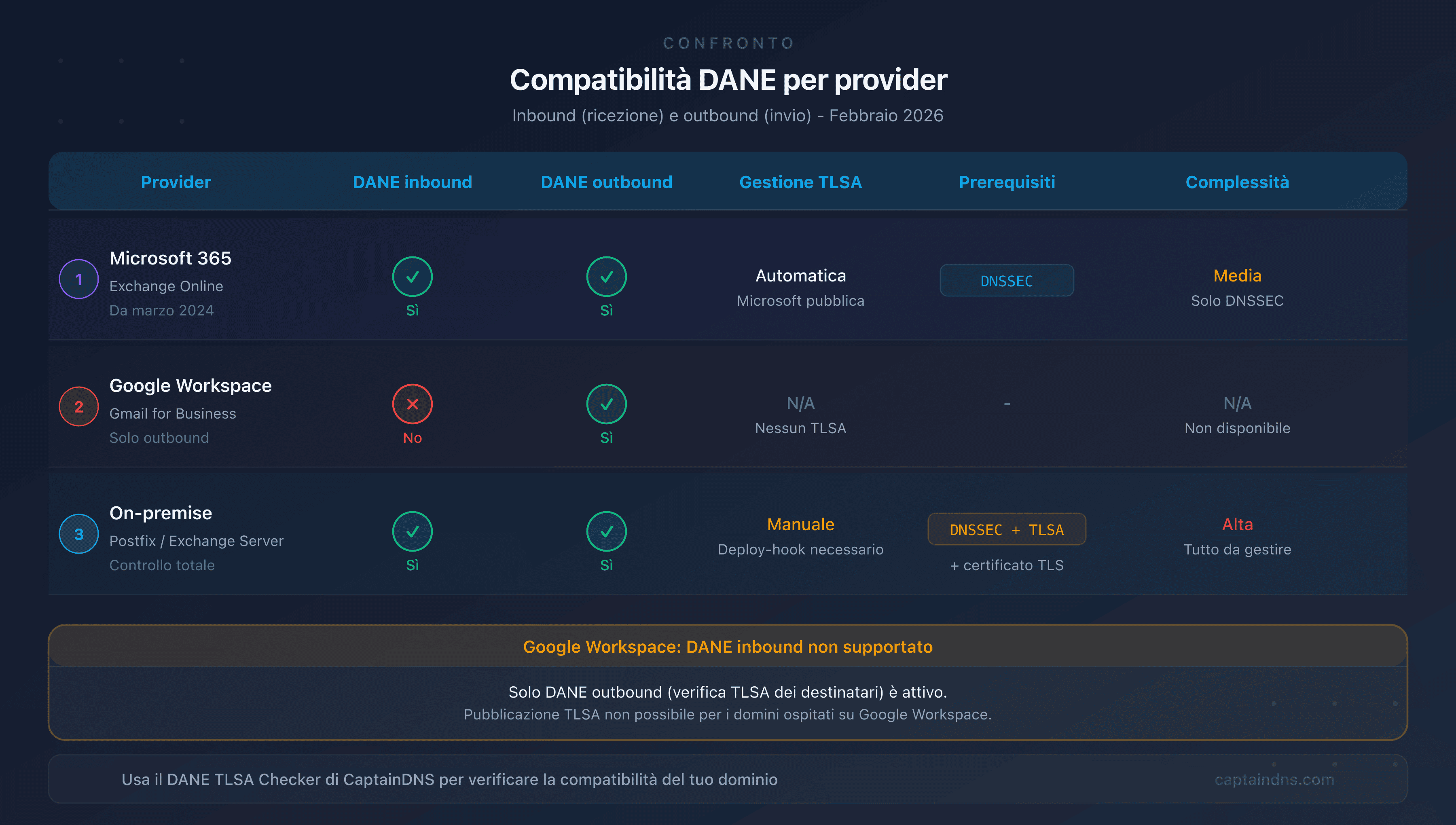Click the 'Solo outbound' note
Image resolution: width=1456 pixels, height=825 pixels.
click(159, 438)
